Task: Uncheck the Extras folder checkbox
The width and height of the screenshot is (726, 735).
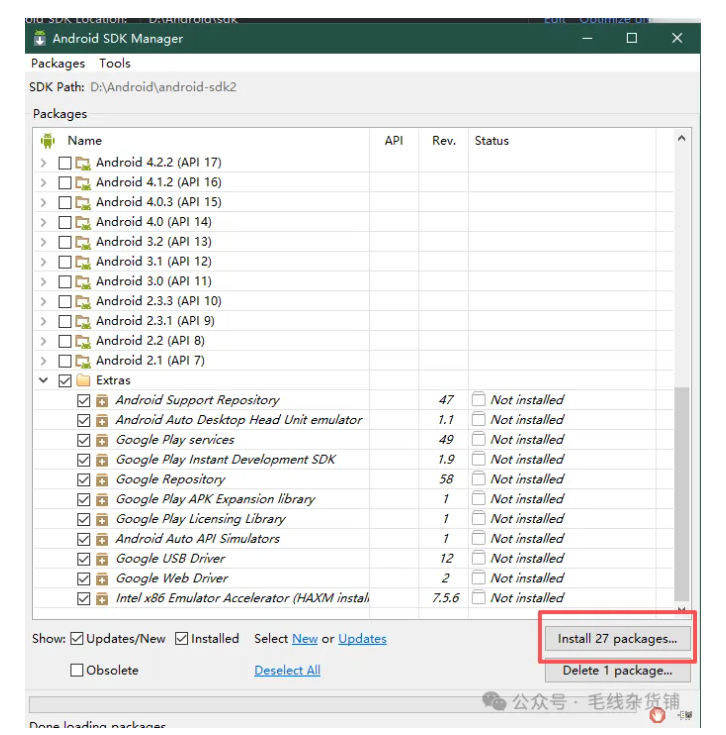Action: pyautogui.click(x=65, y=381)
